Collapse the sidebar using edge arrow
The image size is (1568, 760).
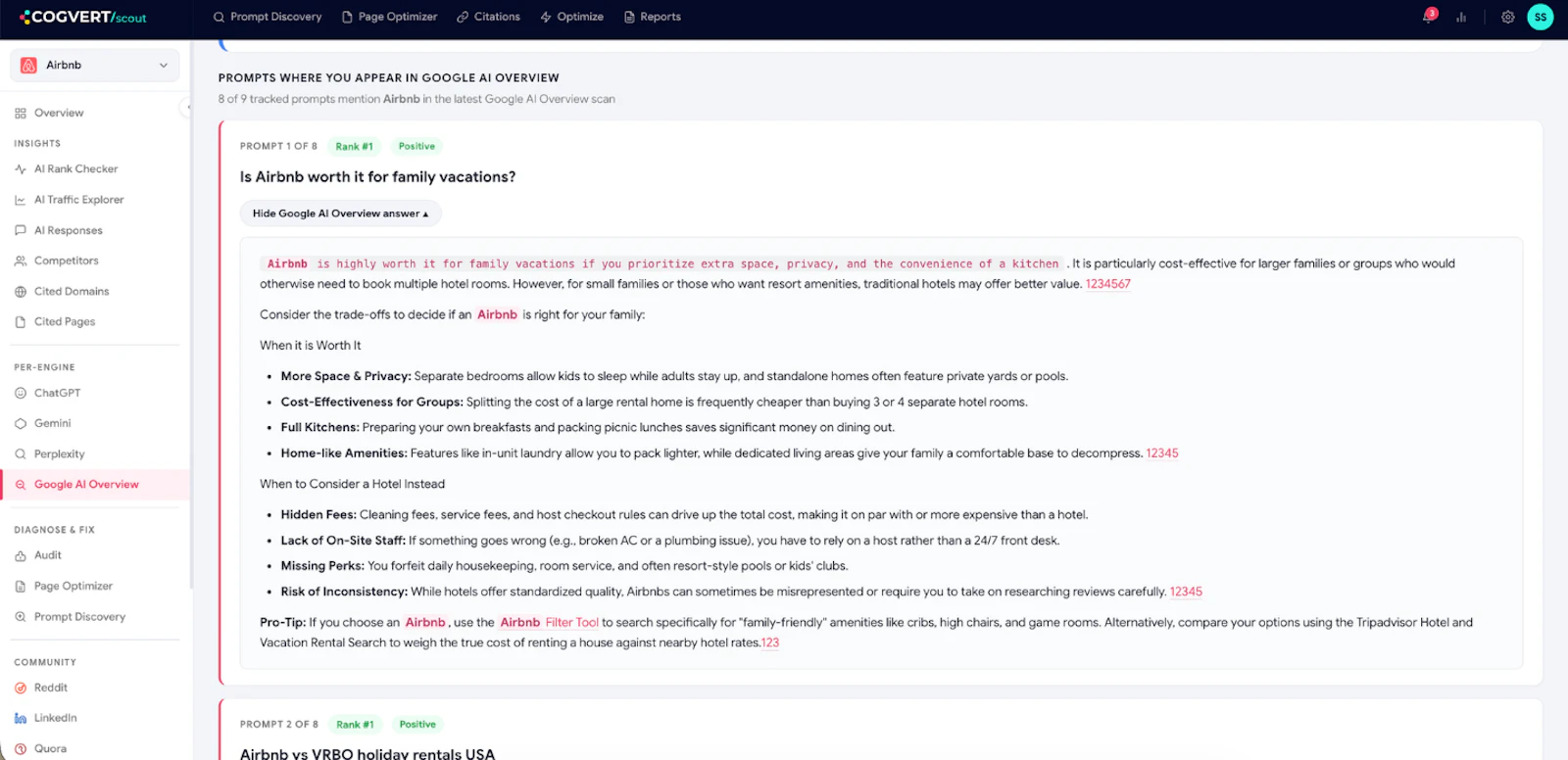pyautogui.click(x=186, y=108)
